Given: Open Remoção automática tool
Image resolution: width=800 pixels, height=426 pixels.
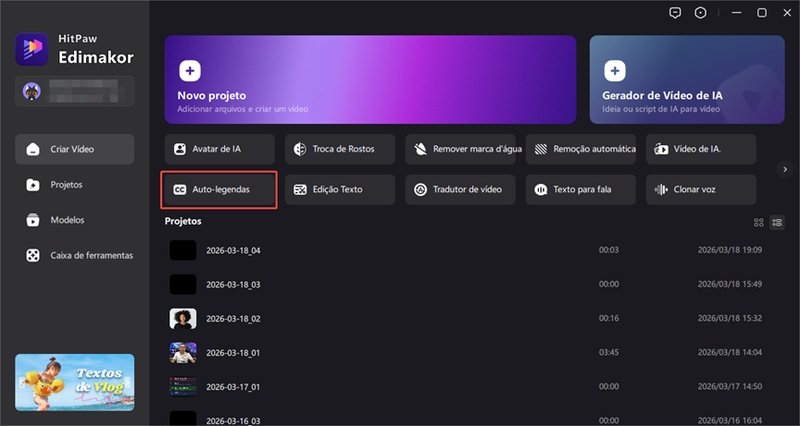Looking at the screenshot, I should (580, 149).
